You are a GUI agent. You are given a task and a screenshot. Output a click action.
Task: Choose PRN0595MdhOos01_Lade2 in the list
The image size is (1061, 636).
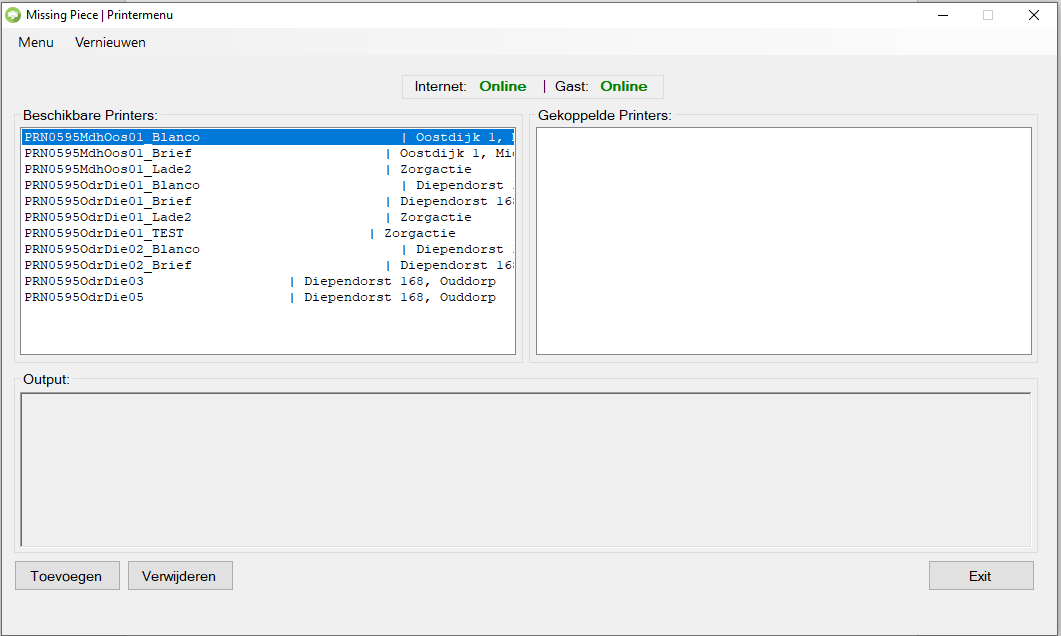pos(108,169)
